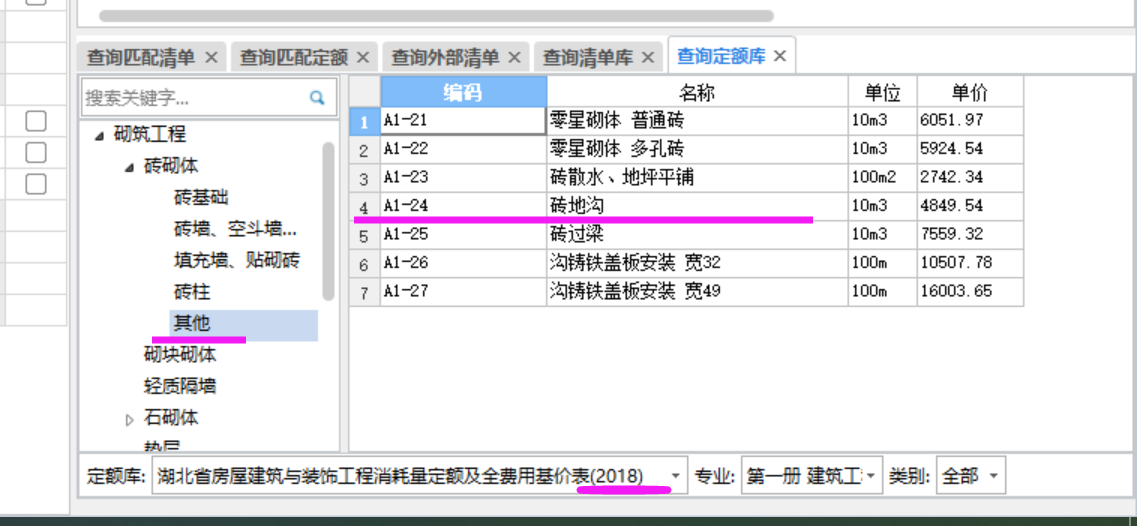
Task: Click code cell A1-21
Action: (x=463, y=121)
